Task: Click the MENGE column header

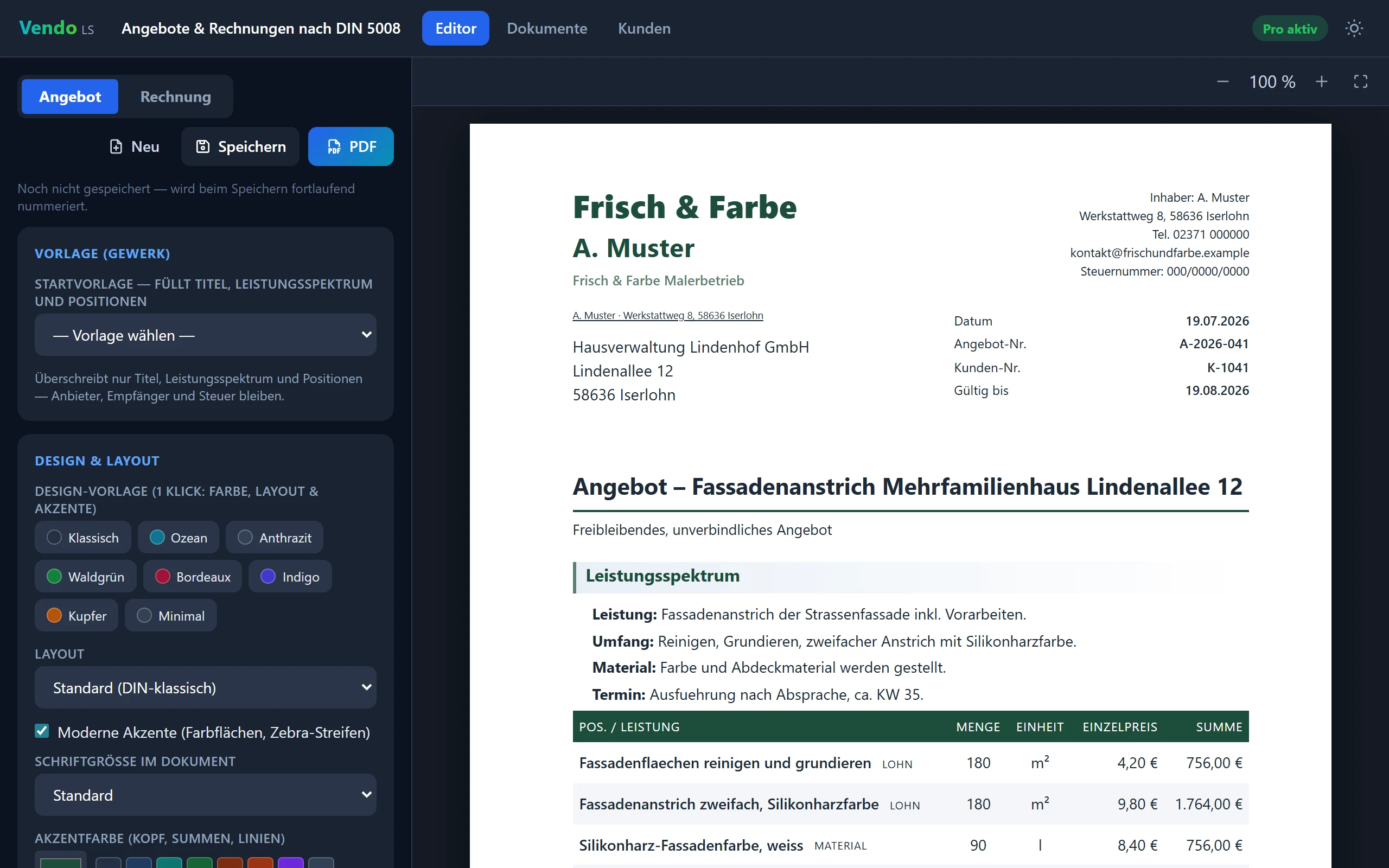Action: [978, 727]
